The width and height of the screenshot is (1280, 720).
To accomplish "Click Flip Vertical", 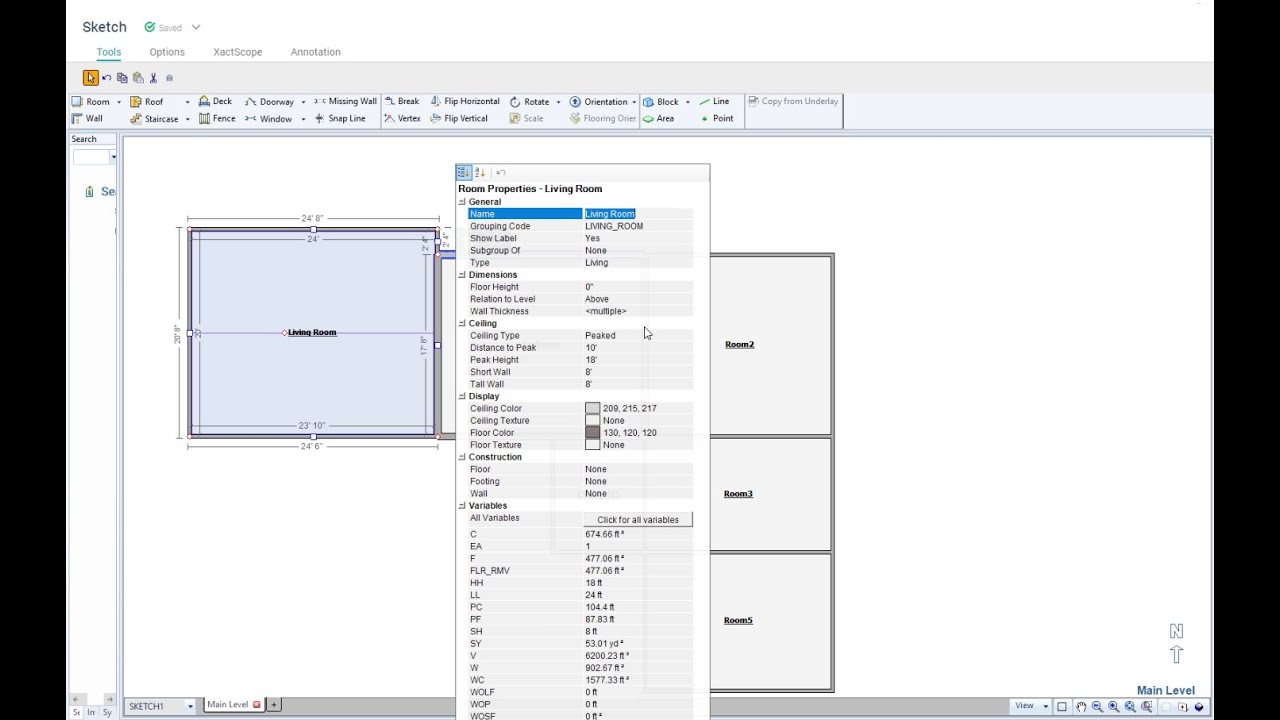I will 459,118.
